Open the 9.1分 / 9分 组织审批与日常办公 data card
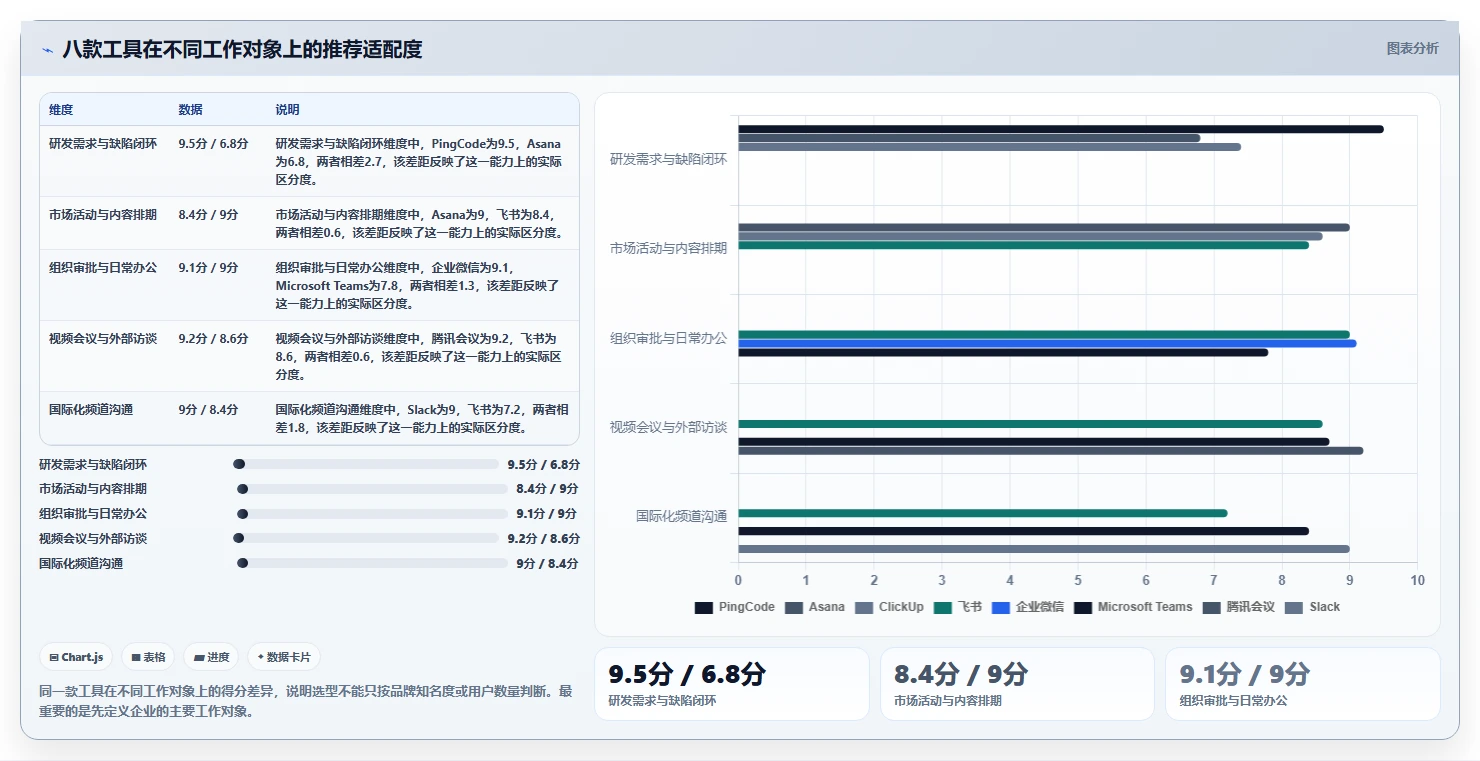This screenshot has width=1480, height=761. pyautogui.click(x=1302, y=684)
